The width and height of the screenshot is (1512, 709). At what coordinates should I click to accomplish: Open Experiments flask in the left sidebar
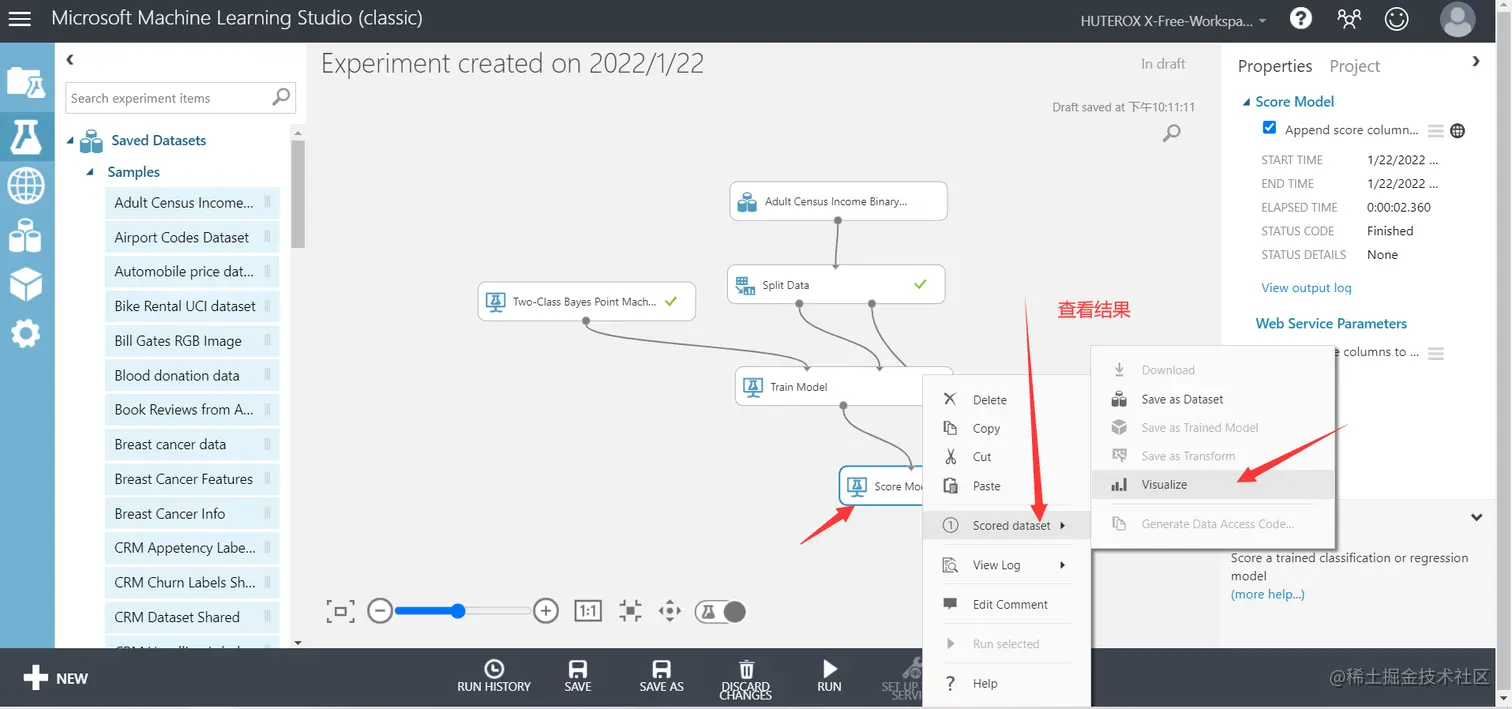(26, 135)
